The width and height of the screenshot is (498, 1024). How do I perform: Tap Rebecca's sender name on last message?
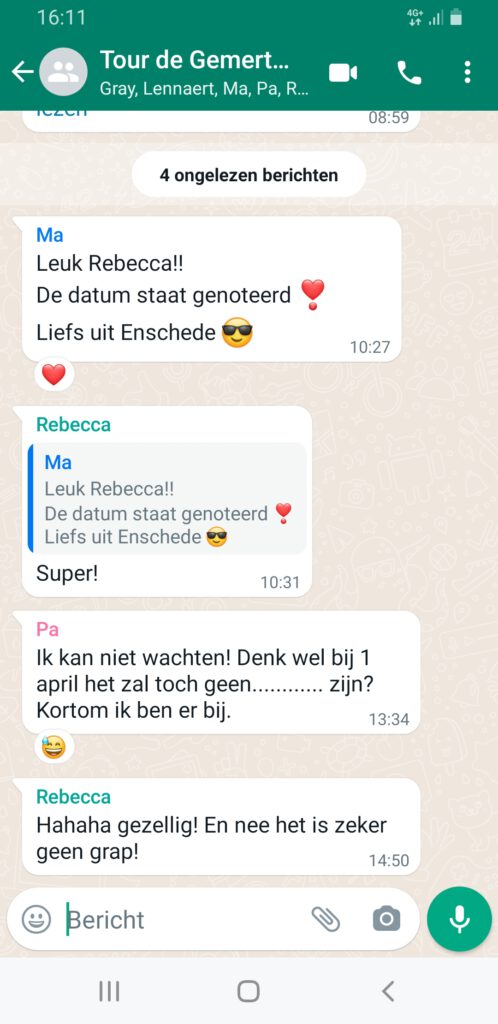click(73, 797)
